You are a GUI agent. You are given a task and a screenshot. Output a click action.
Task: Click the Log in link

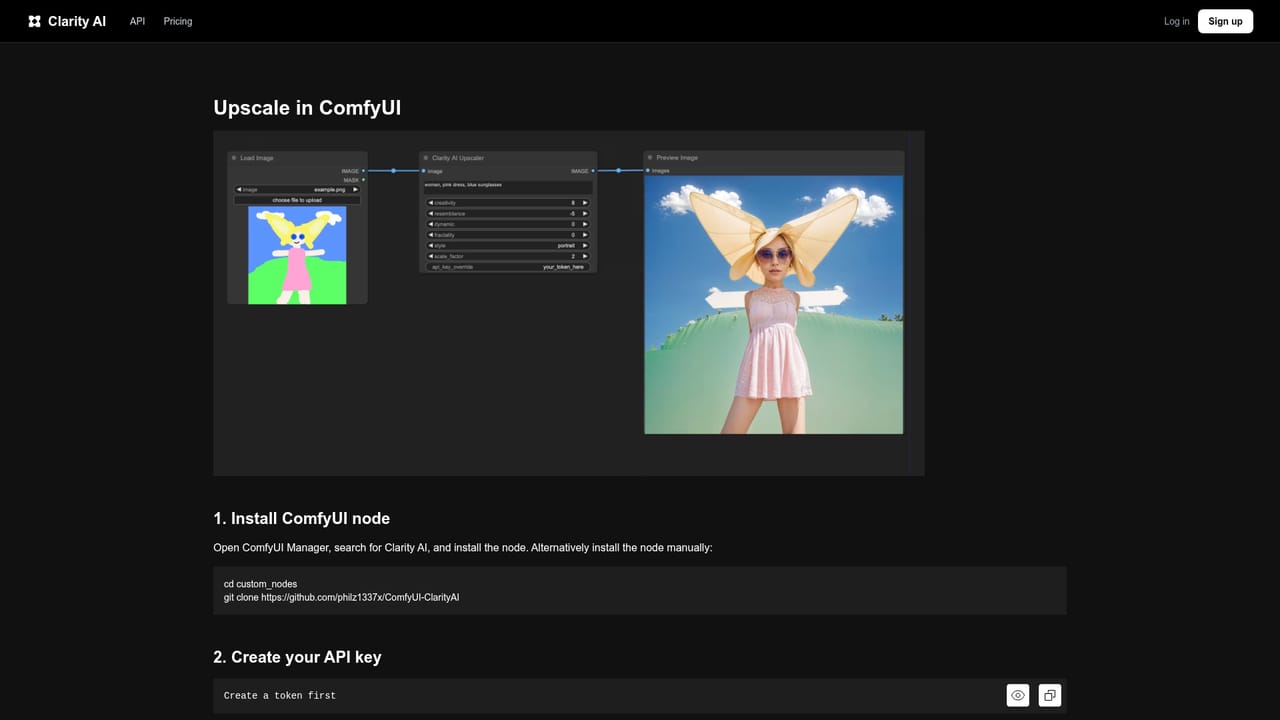(1176, 21)
